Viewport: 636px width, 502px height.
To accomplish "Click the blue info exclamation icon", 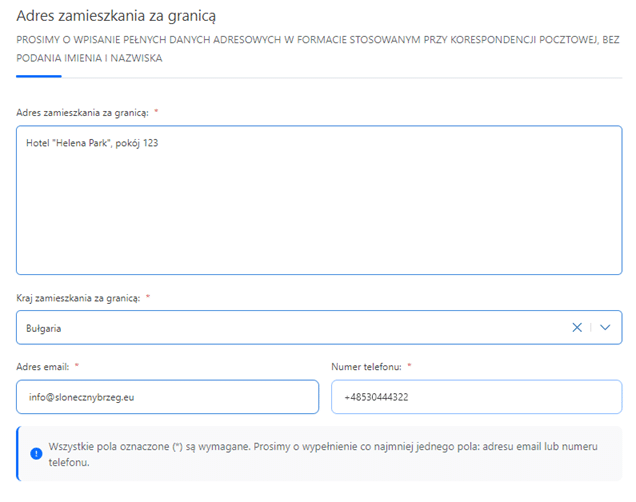I will tap(36, 453).
